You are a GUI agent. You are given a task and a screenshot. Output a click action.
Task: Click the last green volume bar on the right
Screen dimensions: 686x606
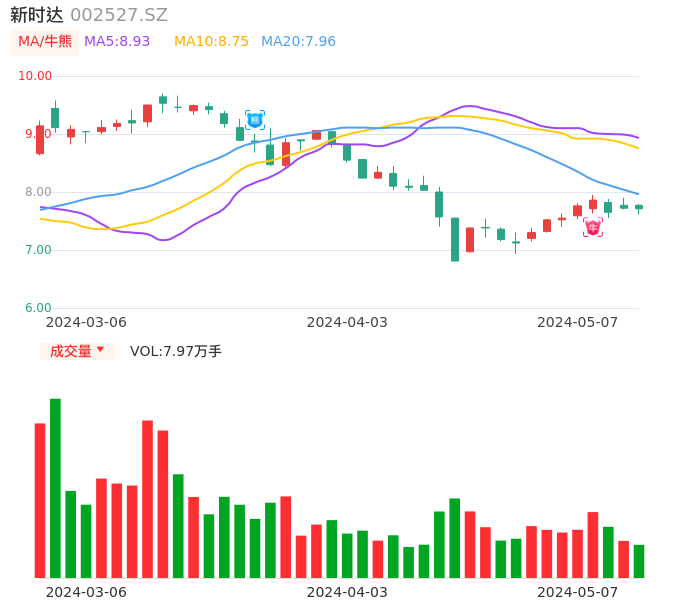(639, 561)
